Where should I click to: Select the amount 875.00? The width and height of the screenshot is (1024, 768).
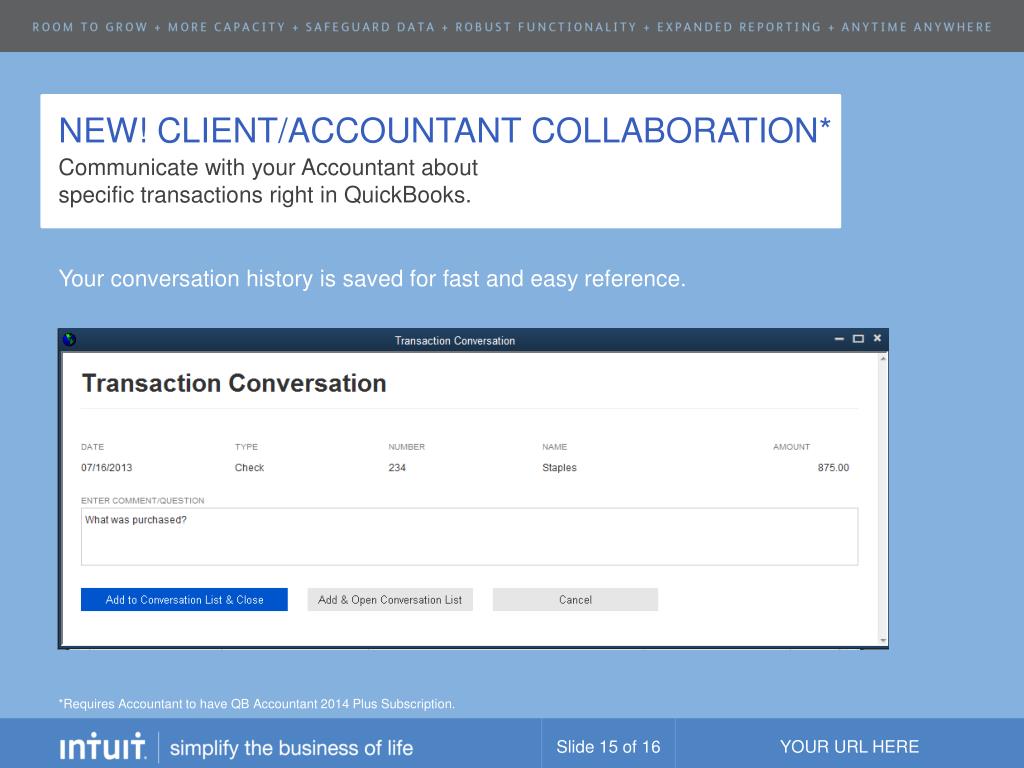click(x=833, y=468)
